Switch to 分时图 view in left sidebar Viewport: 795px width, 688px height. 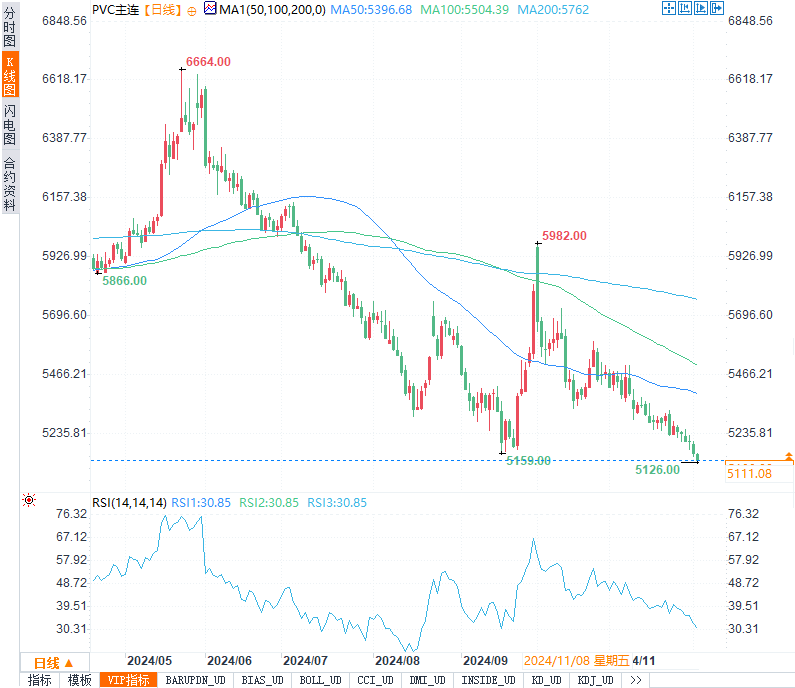9,27
